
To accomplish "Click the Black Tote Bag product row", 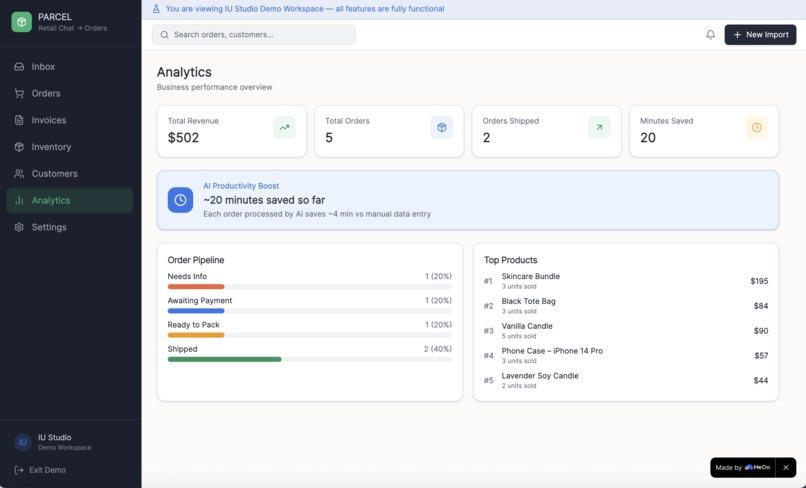I will pos(626,305).
